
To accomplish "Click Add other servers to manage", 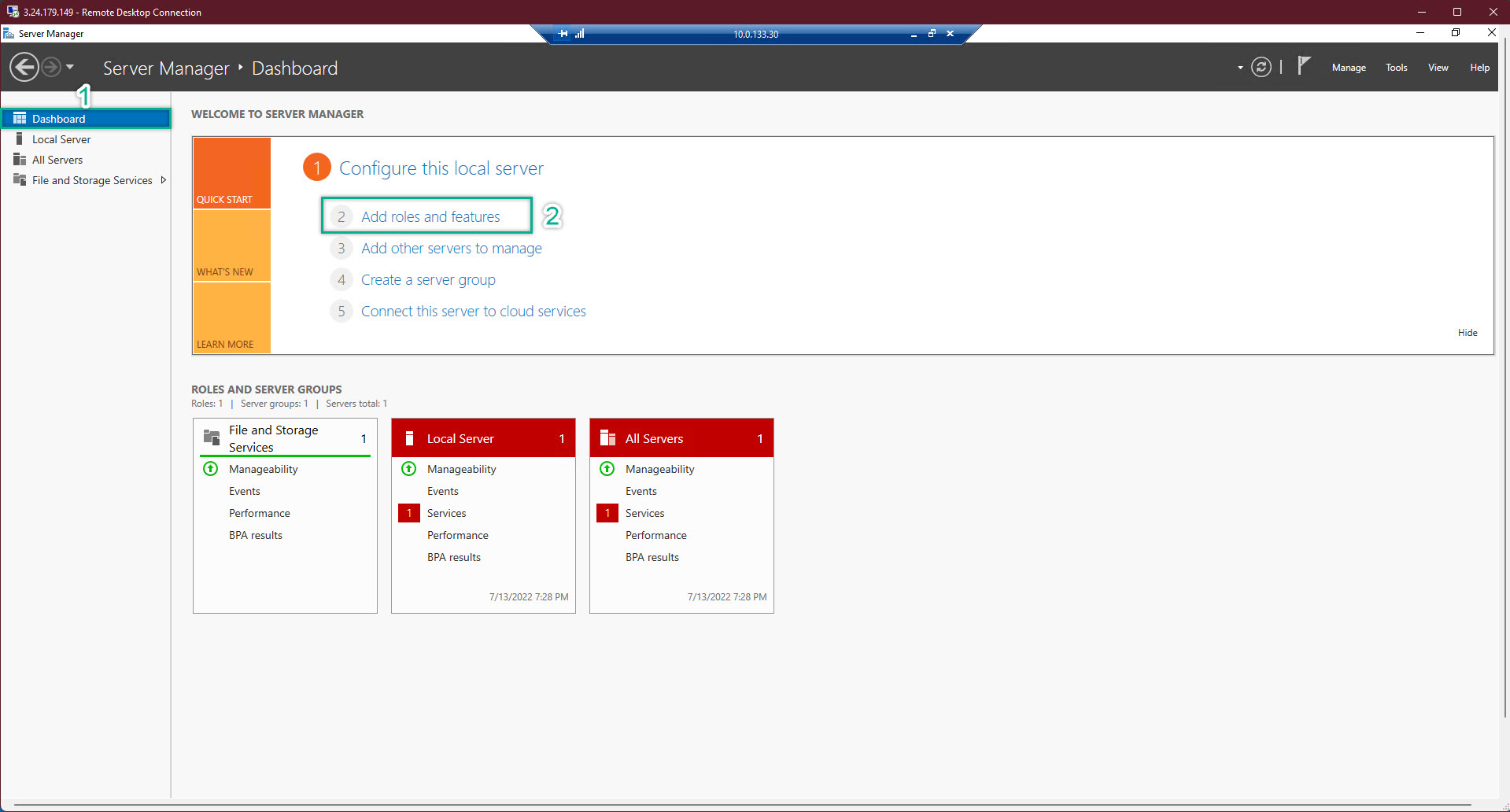I will [452, 248].
